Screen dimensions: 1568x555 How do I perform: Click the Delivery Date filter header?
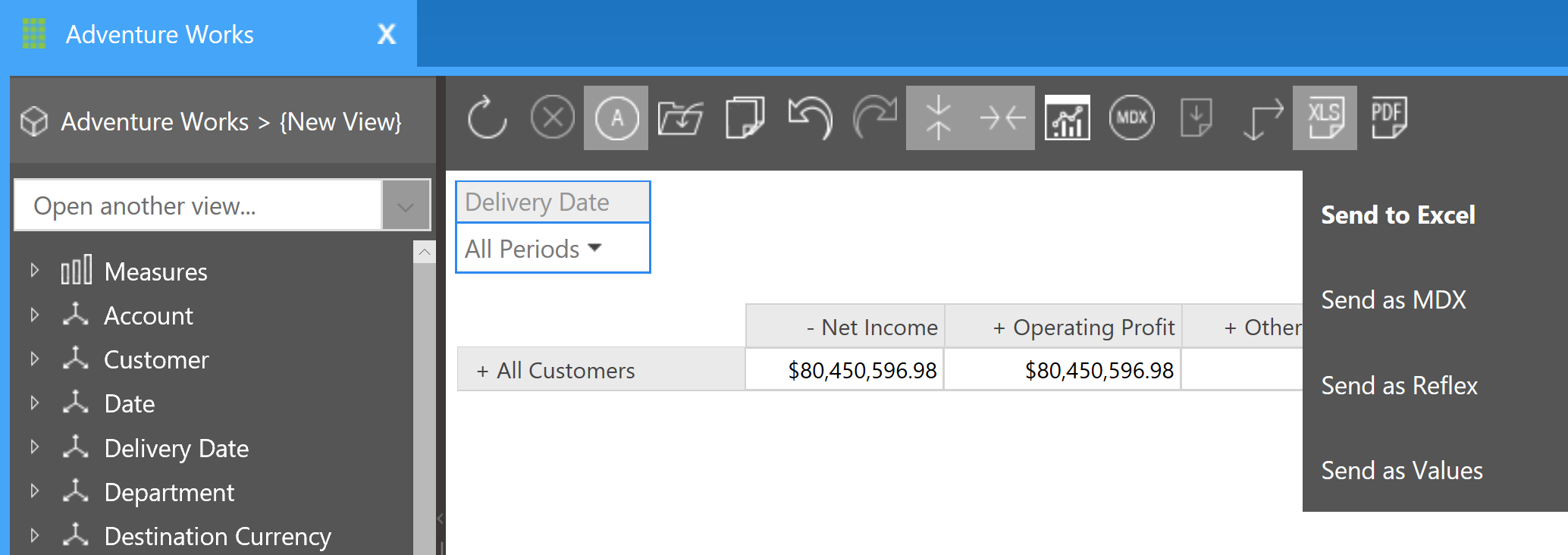pos(553,202)
